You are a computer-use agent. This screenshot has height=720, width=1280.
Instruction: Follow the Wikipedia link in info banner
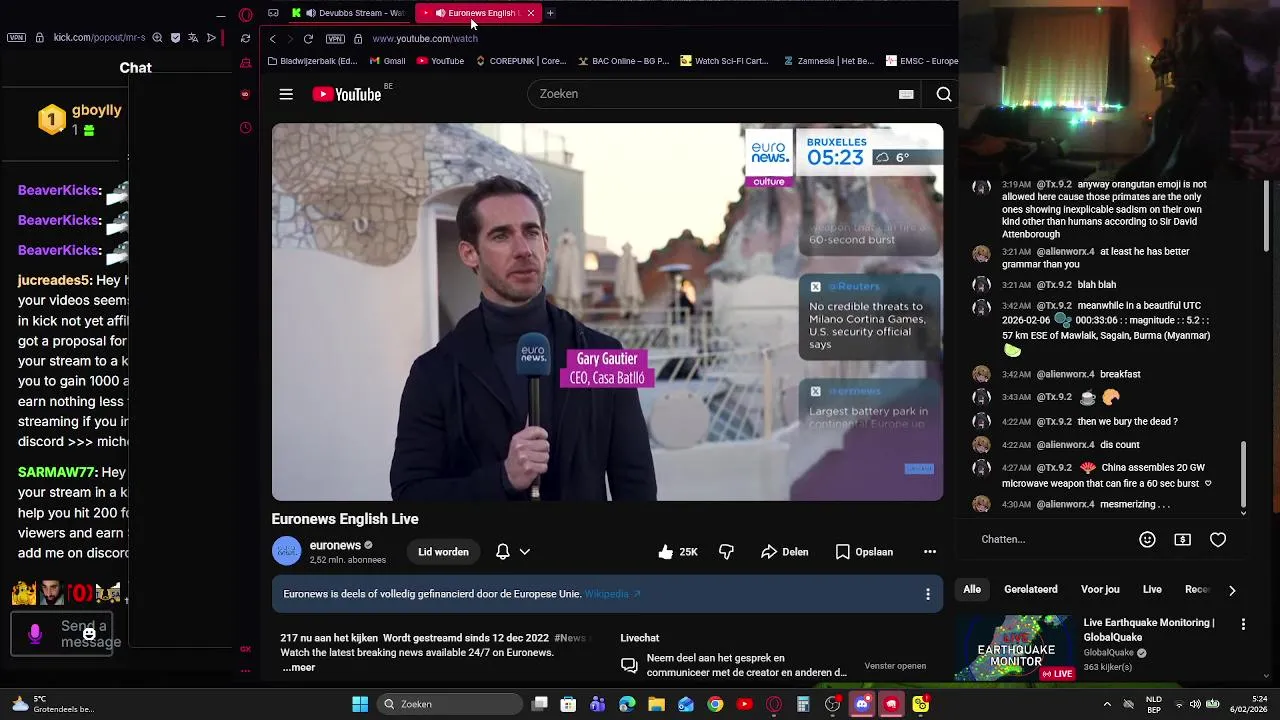[612, 594]
